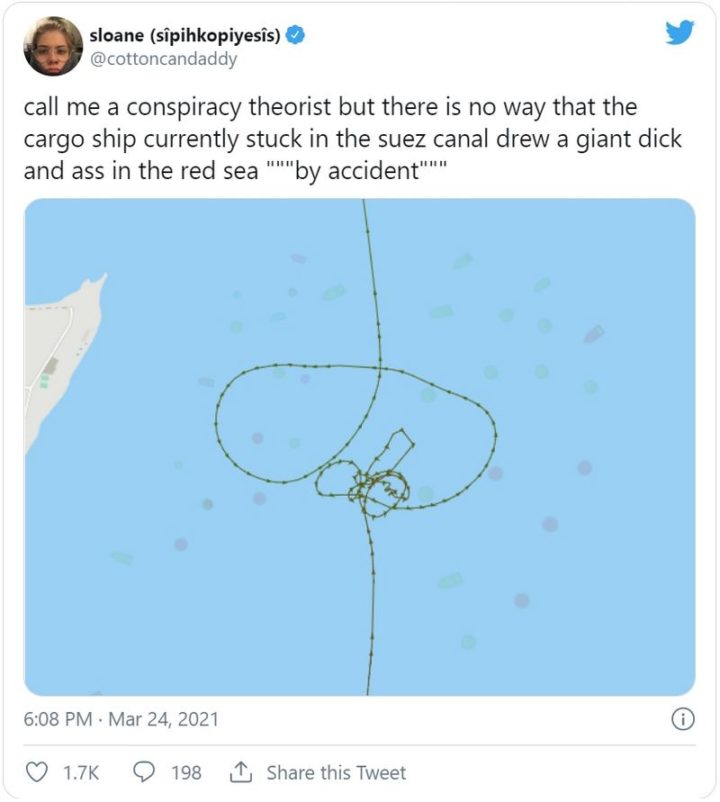Click the Twitter bird logo
720x802 pixels.
point(680,32)
